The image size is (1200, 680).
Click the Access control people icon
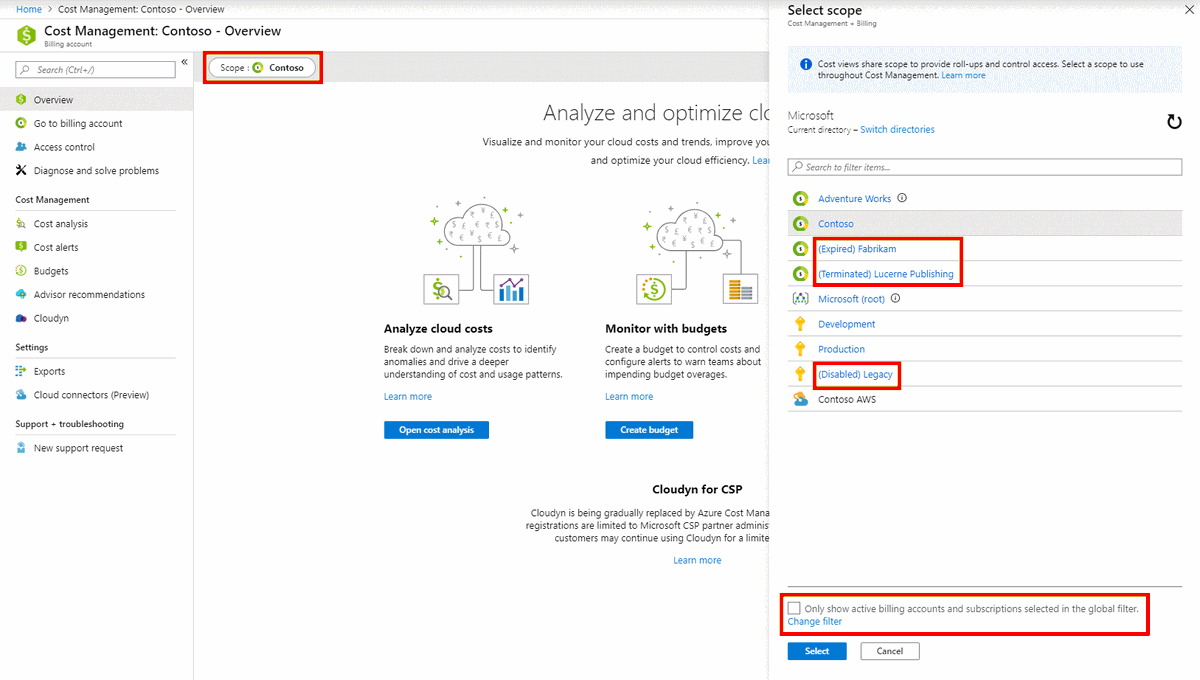coord(22,147)
